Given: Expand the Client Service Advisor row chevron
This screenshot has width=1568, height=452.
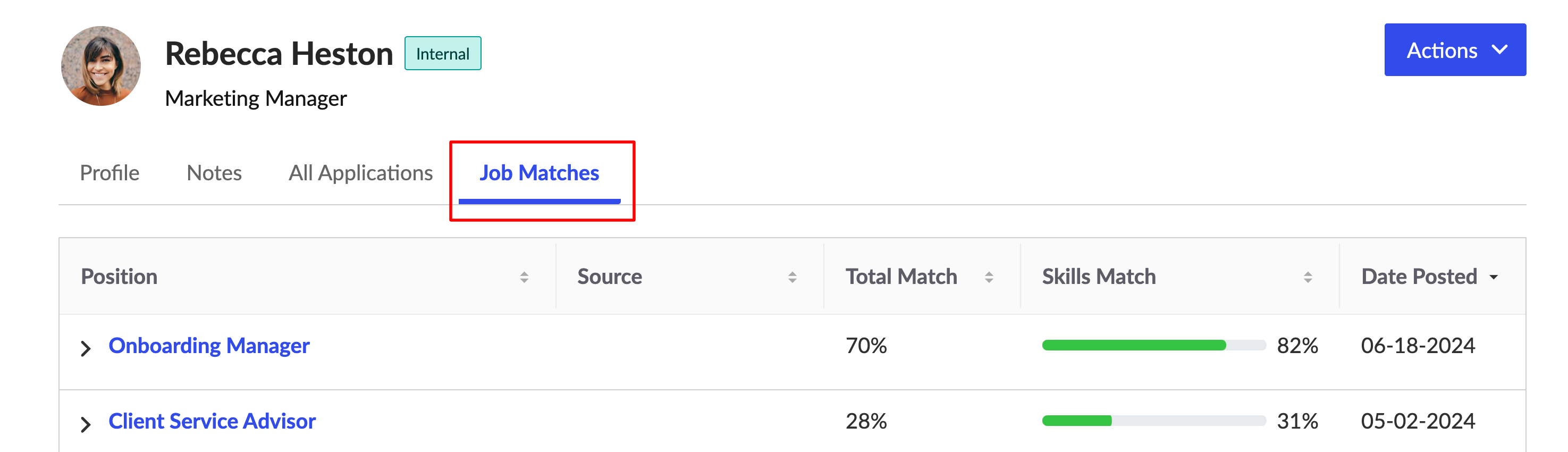Looking at the screenshot, I should click(86, 424).
